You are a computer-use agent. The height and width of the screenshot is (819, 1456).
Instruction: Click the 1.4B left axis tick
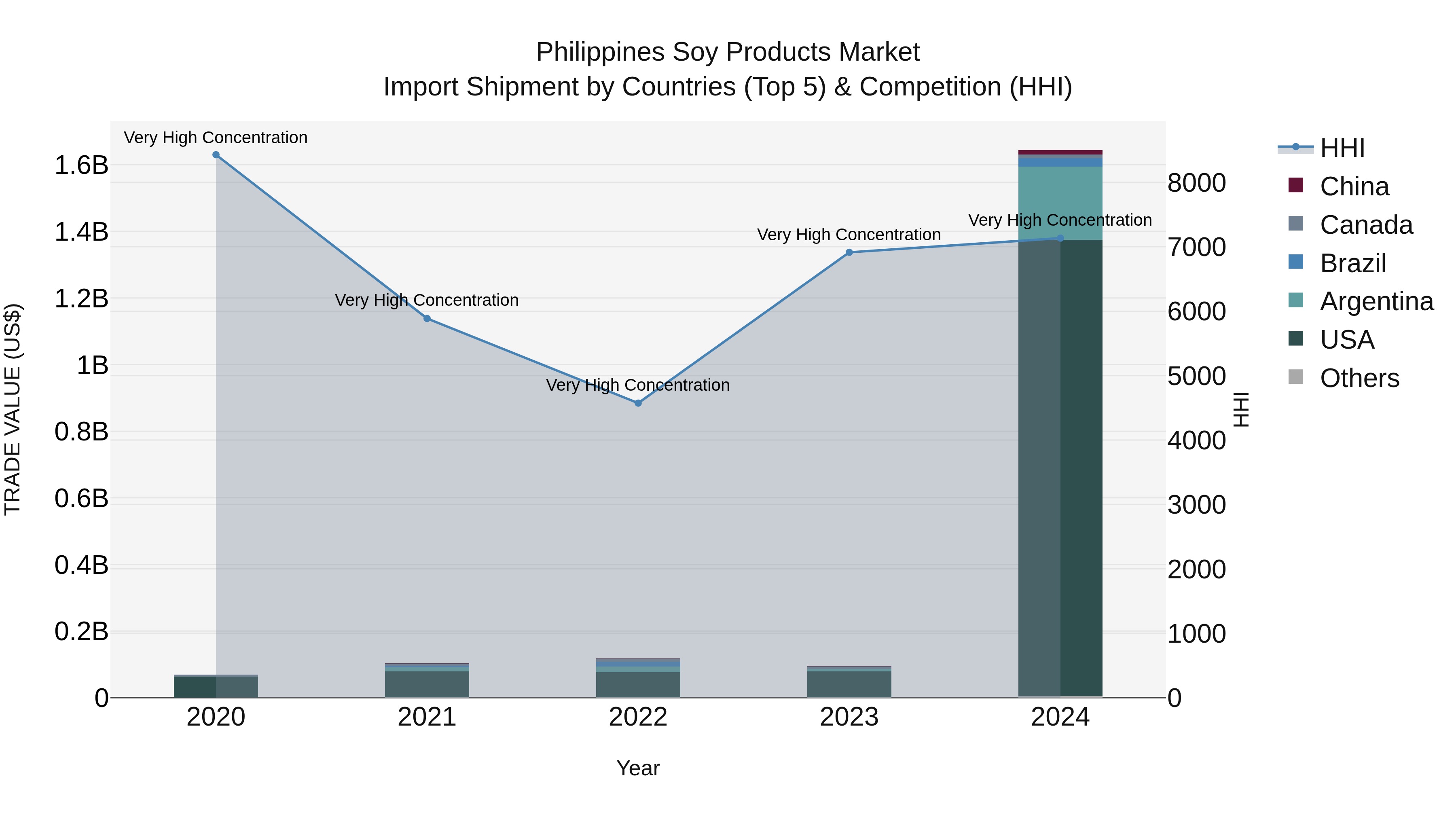tap(81, 232)
